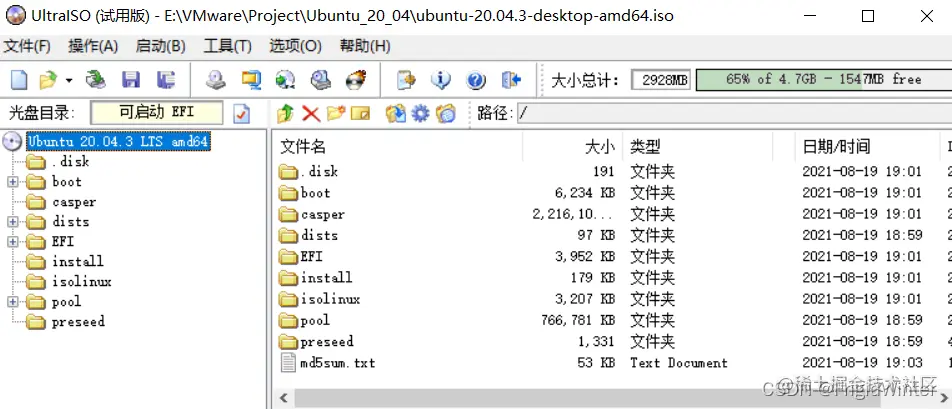Expand the pool folder in tree
The image size is (952, 409).
pyautogui.click(x=13, y=302)
